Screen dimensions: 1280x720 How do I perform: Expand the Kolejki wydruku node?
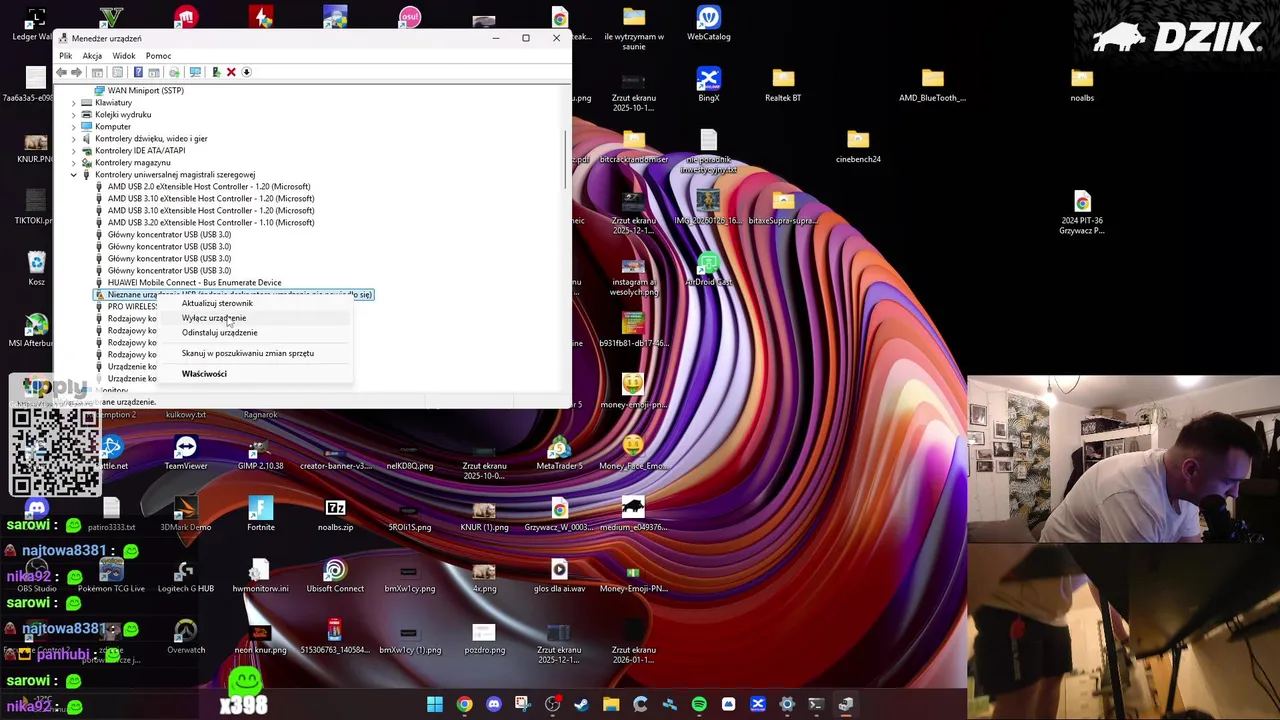(73, 115)
